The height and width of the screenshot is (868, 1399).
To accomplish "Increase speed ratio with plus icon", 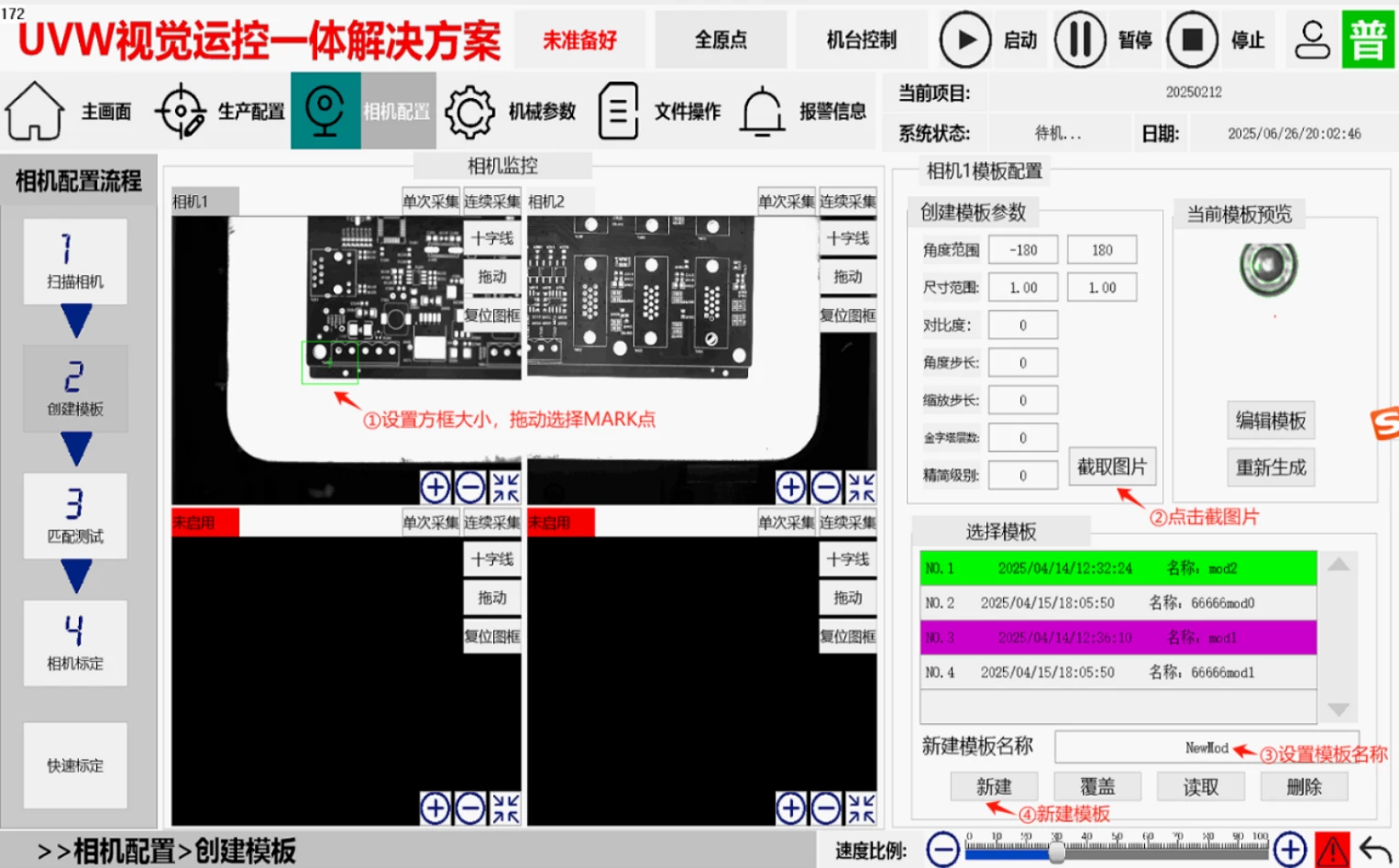I will pos(1290,850).
